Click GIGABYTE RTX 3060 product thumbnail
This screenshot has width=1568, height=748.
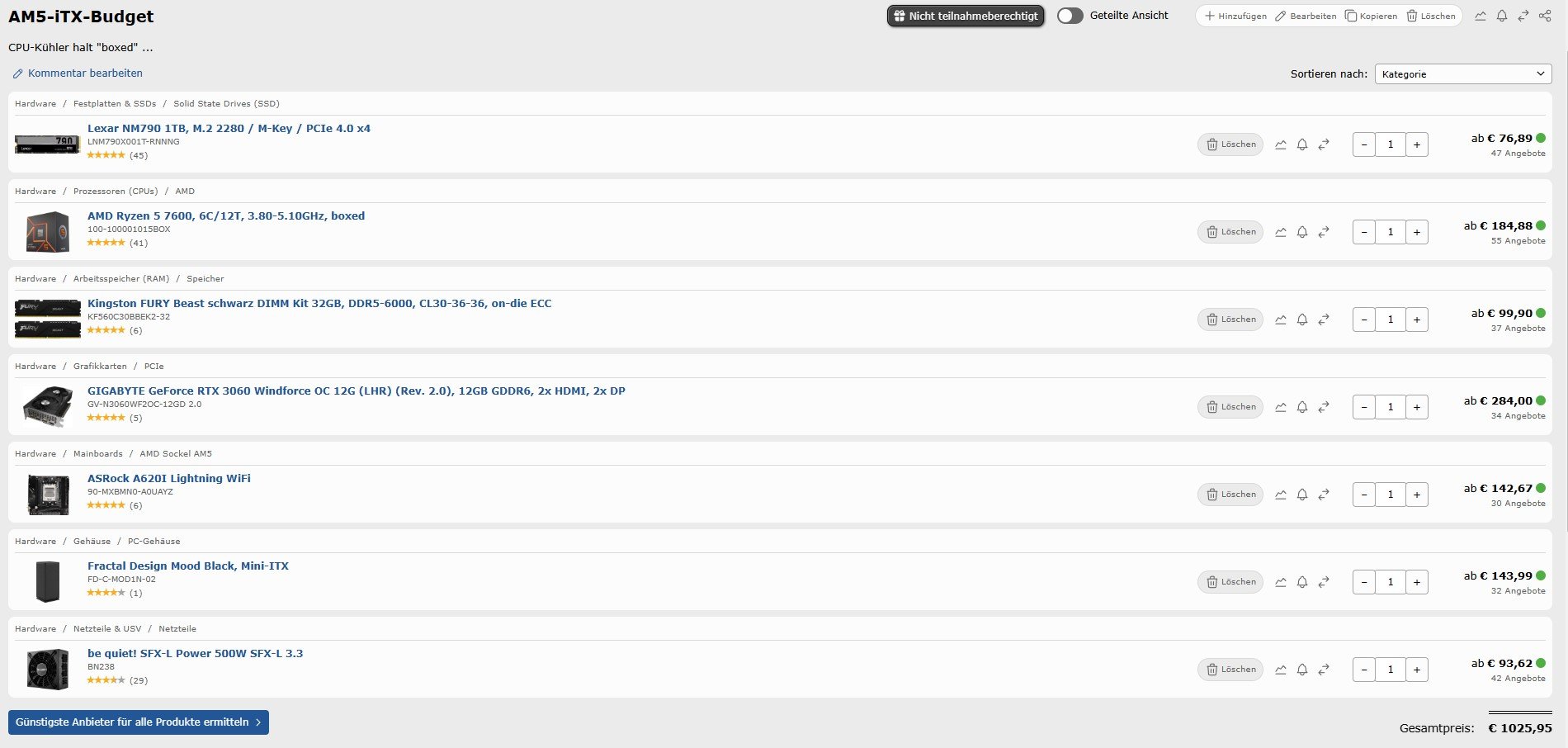pyautogui.click(x=47, y=407)
